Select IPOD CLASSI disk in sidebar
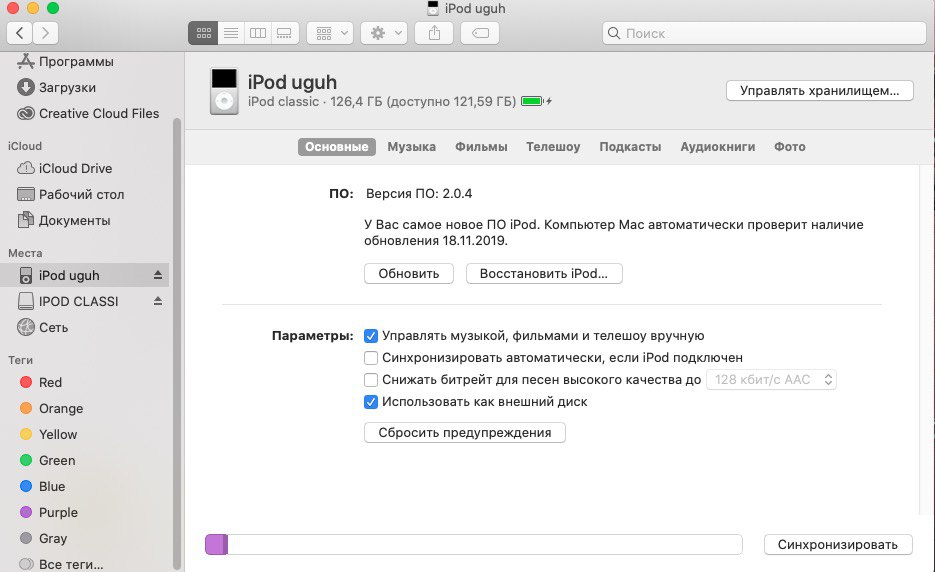 pos(78,301)
